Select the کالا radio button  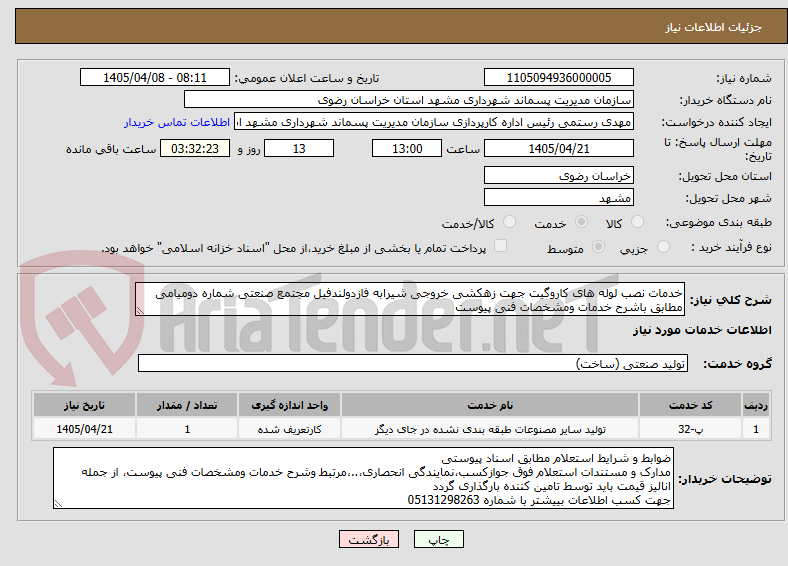637,222
